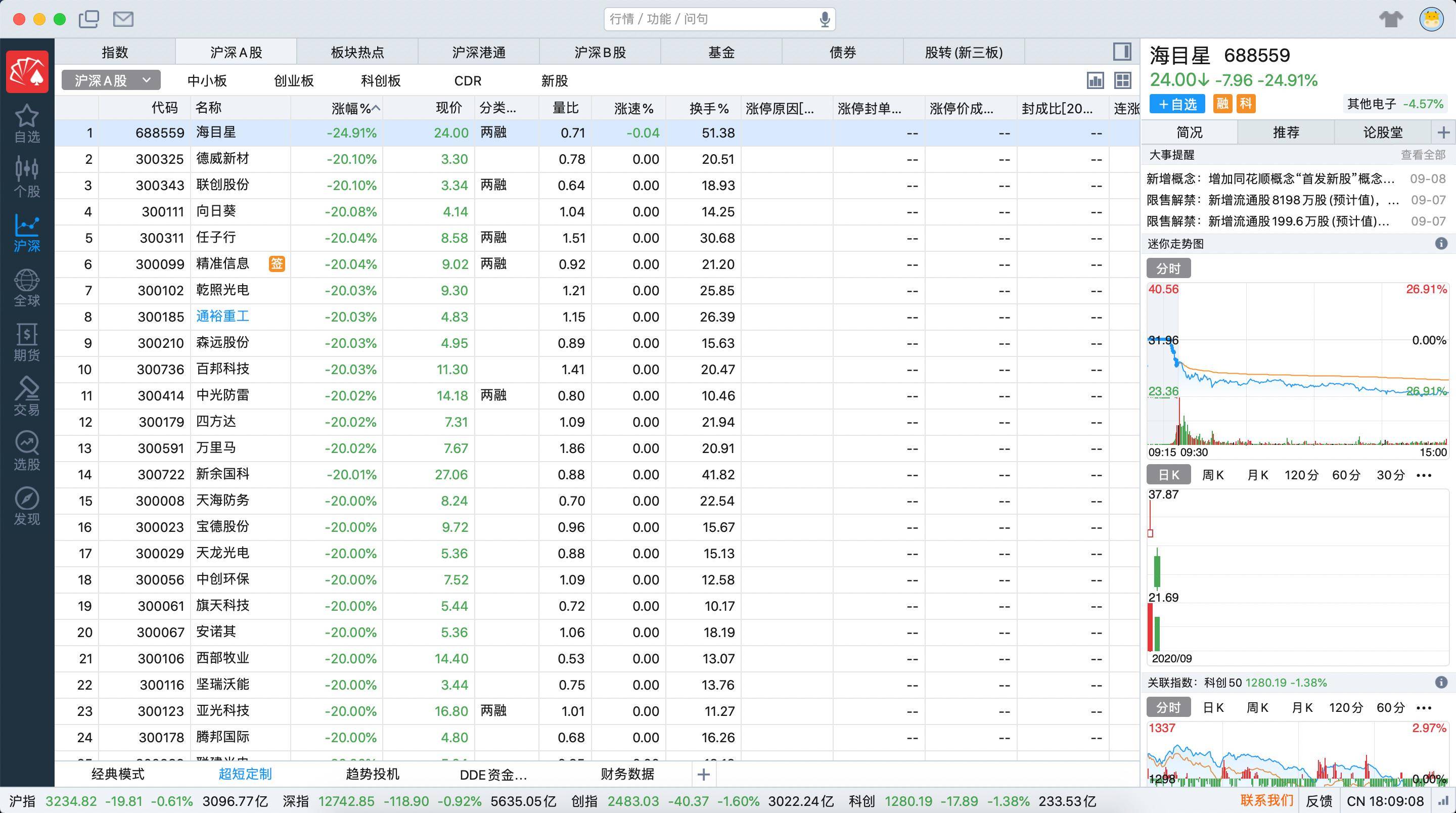Click the info icon beside 关联指数
Viewport: 1456px width, 813px height.
1441,683
